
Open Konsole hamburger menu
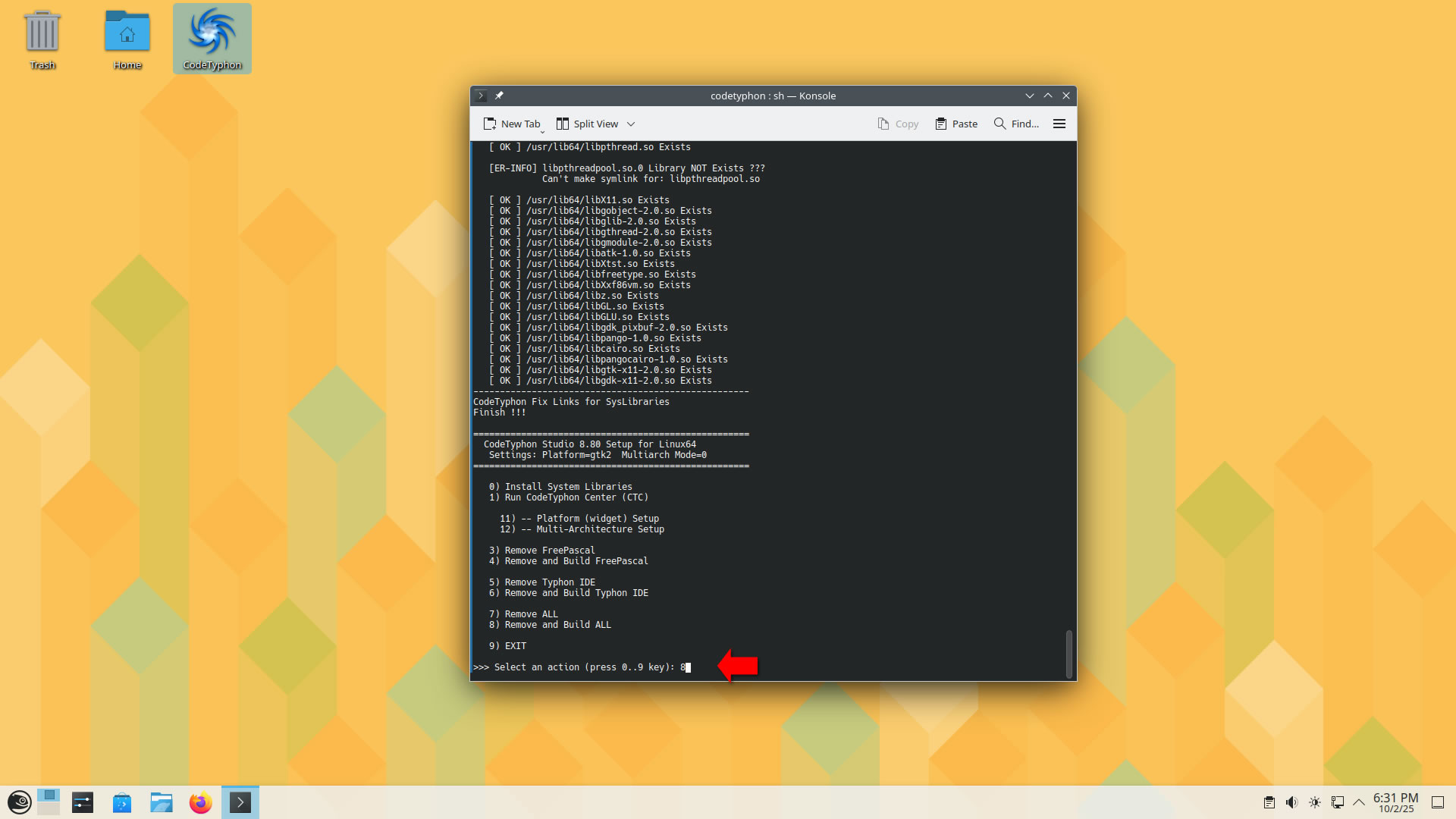[1059, 124]
